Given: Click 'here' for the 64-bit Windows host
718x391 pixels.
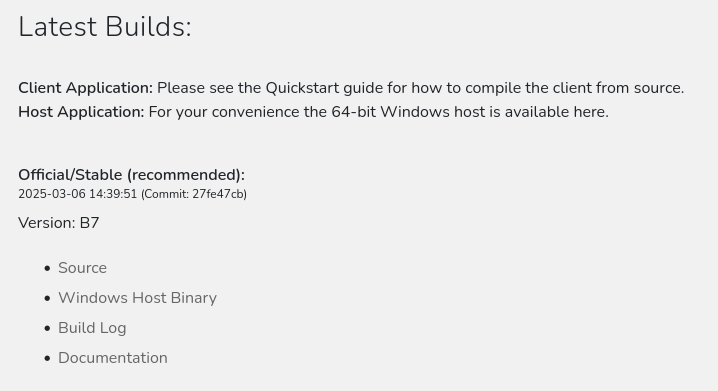Looking at the screenshot, I should (589, 112).
